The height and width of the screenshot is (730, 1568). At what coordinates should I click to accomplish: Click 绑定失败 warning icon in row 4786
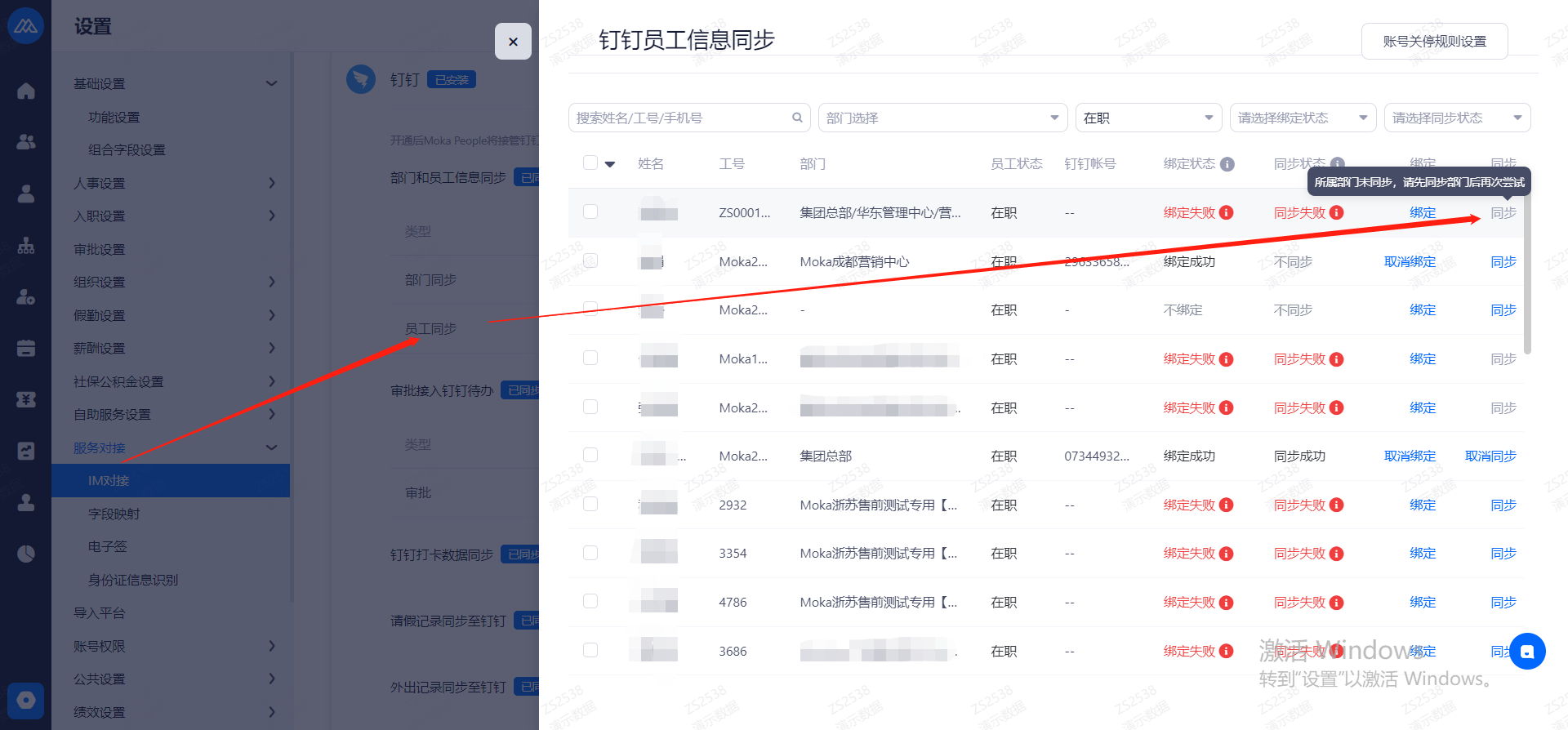click(x=1226, y=603)
